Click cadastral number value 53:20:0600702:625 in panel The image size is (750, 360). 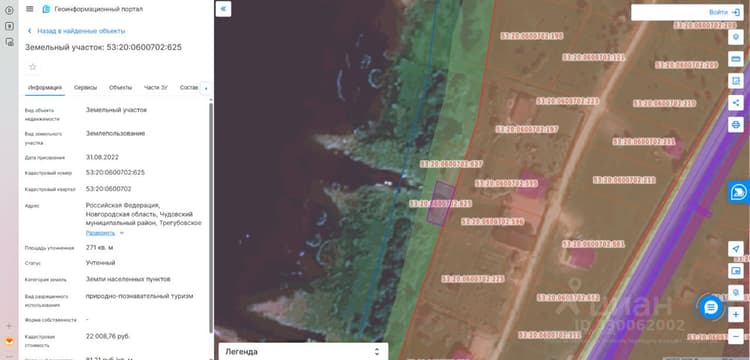pos(115,173)
